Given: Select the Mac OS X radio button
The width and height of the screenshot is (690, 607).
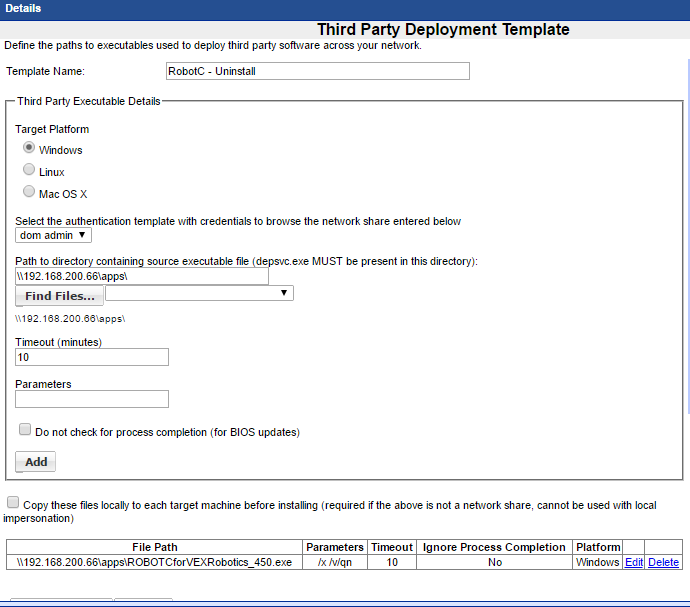Looking at the screenshot, I should coord(29,192).
